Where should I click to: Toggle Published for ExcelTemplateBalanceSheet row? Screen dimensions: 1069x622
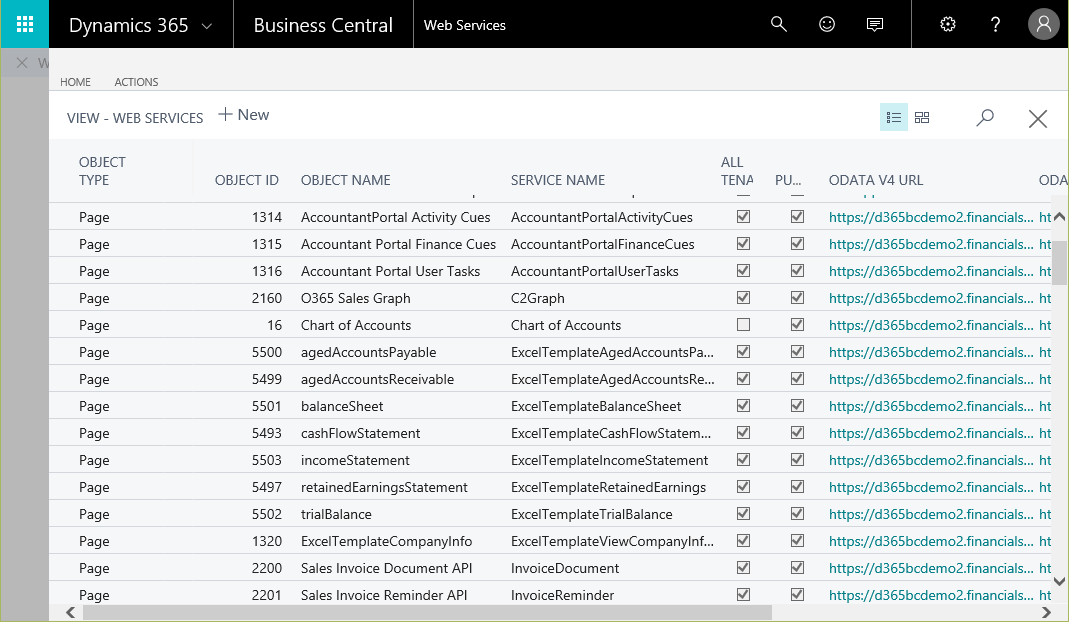point(797,406)
